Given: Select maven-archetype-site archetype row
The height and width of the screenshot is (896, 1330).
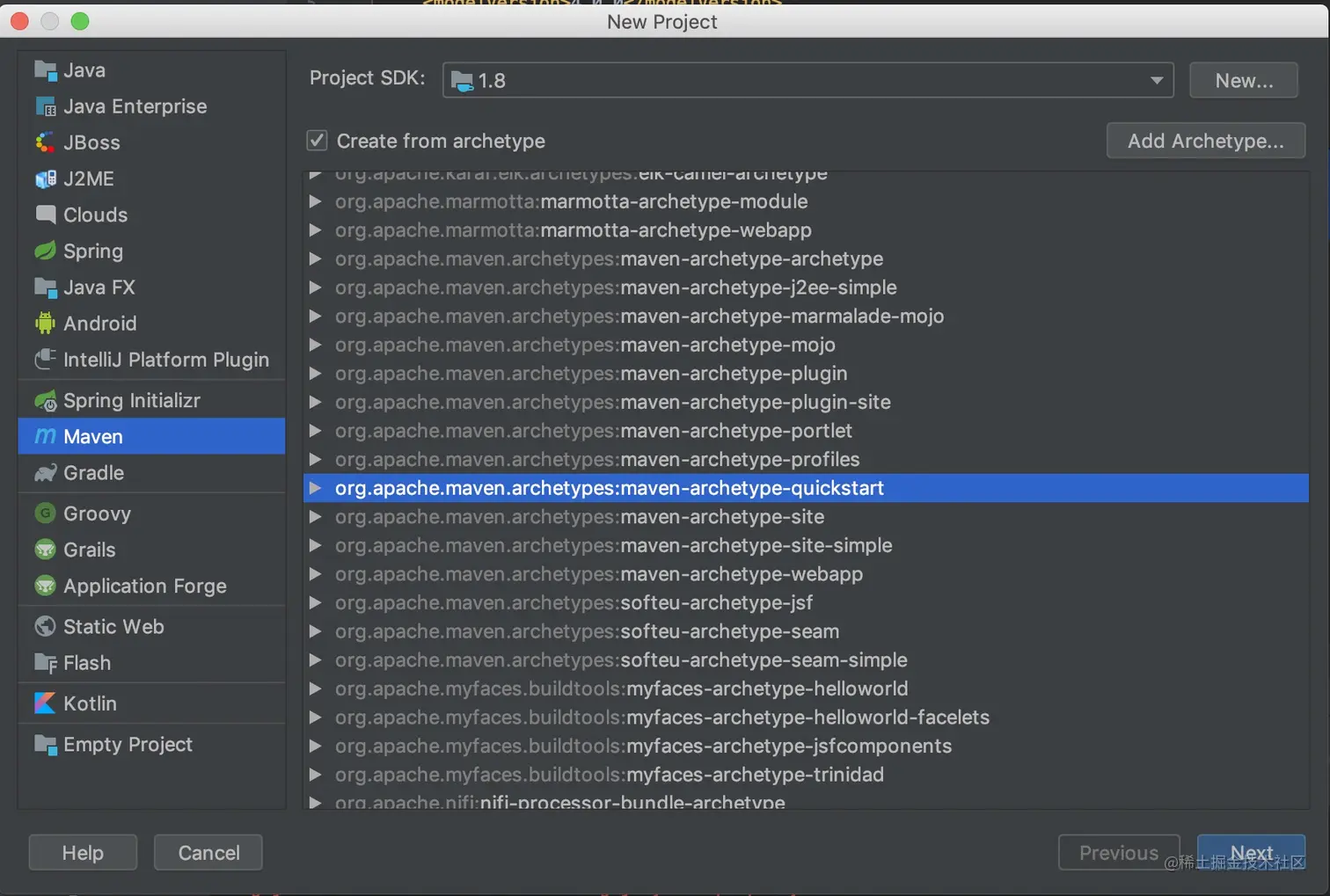Looking at the screenshot, I should click(x=806, y=517).
